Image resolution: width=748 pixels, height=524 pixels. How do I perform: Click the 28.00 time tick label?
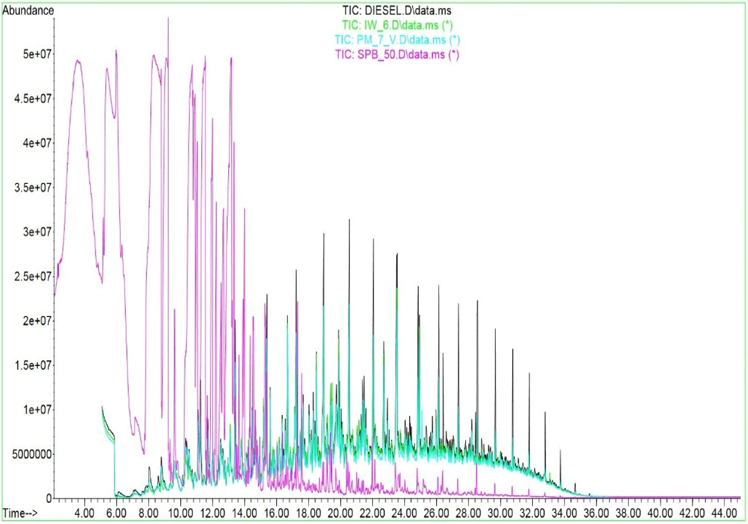click(468, 514)
